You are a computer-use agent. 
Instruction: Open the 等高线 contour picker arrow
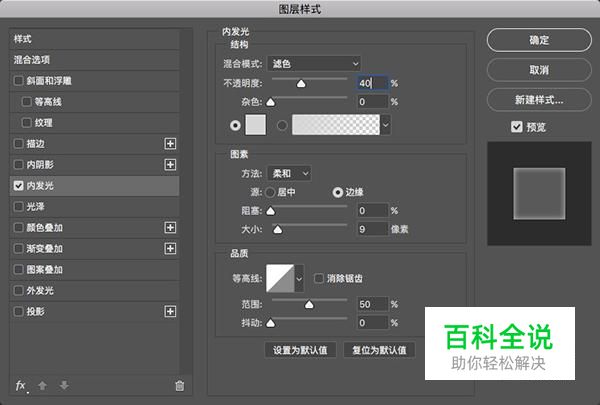[x=299, y=278]
